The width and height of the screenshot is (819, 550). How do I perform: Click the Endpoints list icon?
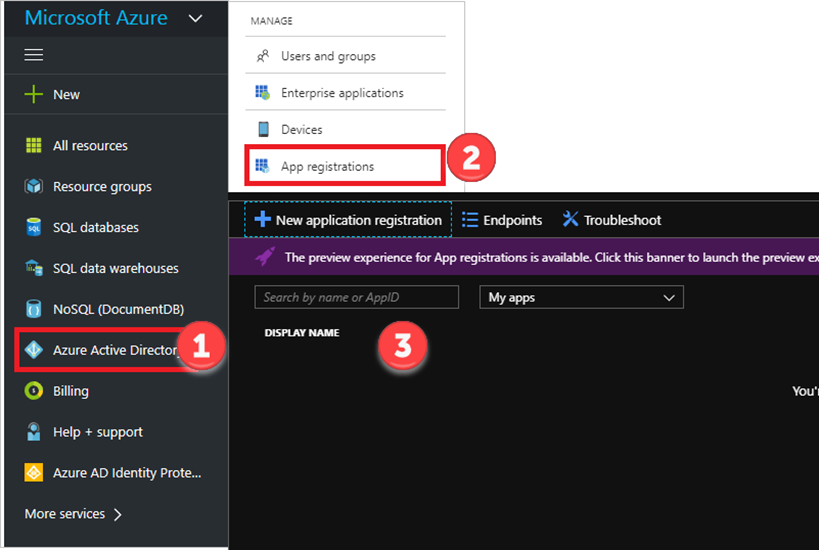coord(470,220)
